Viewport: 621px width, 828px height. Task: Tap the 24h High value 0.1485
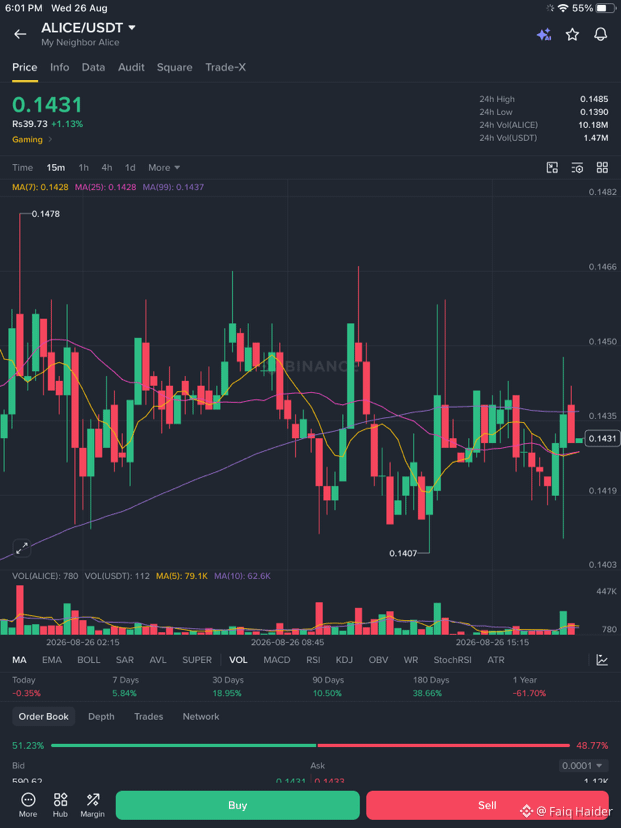point(594,99)
